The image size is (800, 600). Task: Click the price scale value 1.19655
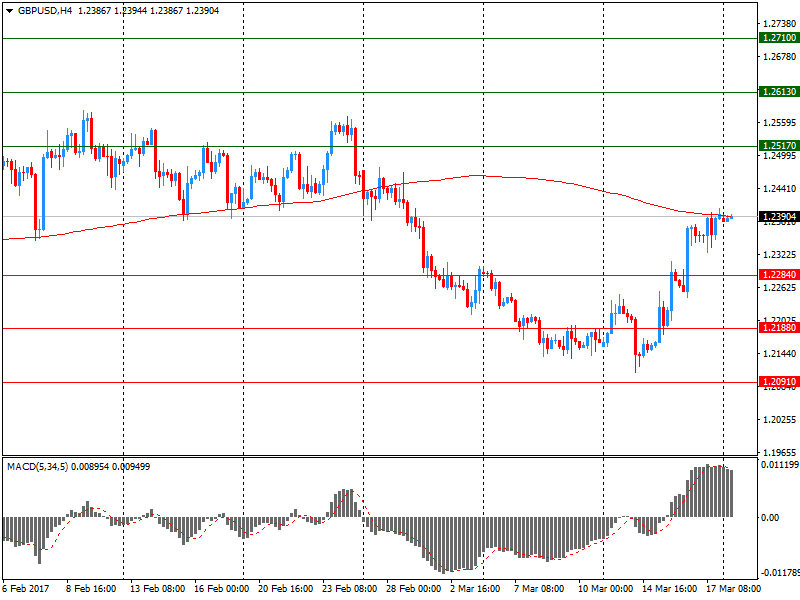pyautogui.click(x=780, y=452)
